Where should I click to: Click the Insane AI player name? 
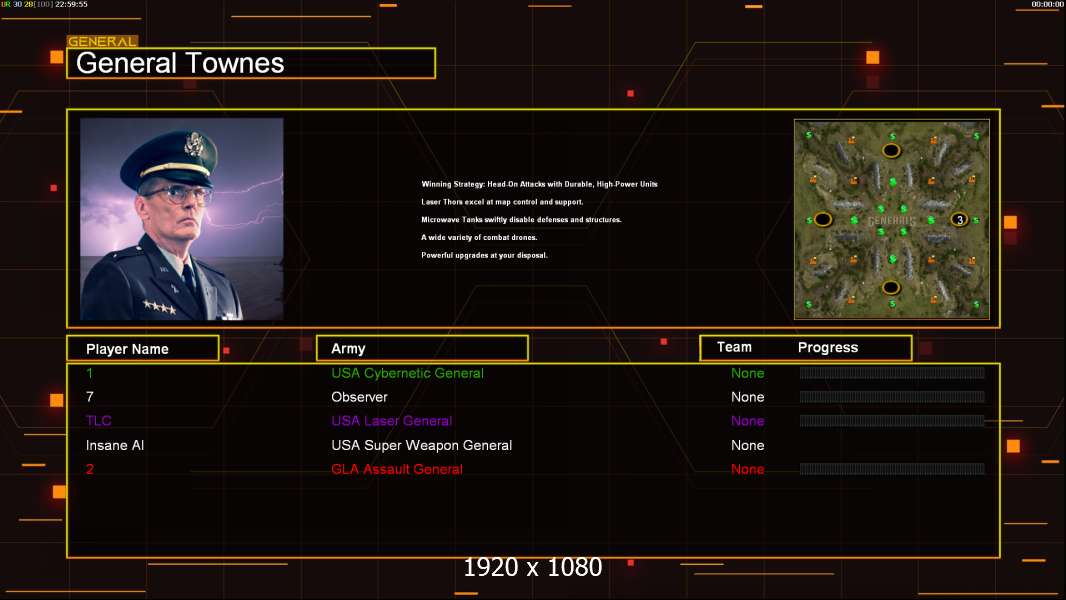[x=115, y=445]
